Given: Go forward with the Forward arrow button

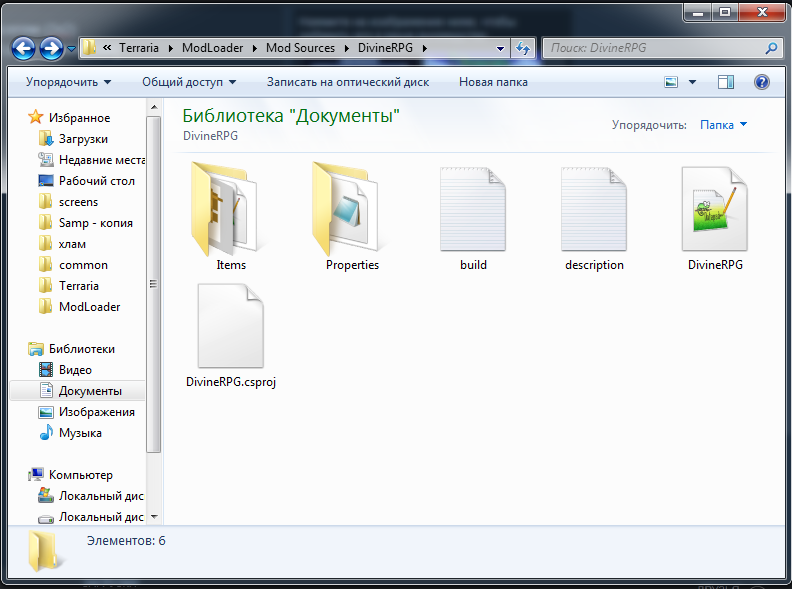Looking at the screenshot, I should click(x=51, y=48).
